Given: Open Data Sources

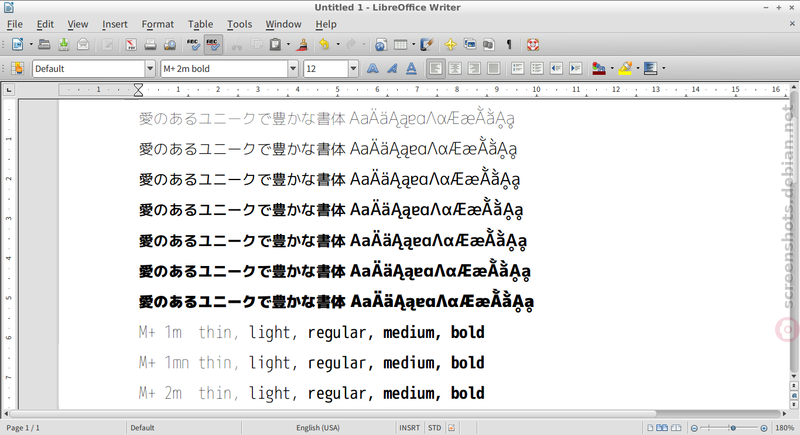Looking at the screenshot, I should (x=489, y=45).
